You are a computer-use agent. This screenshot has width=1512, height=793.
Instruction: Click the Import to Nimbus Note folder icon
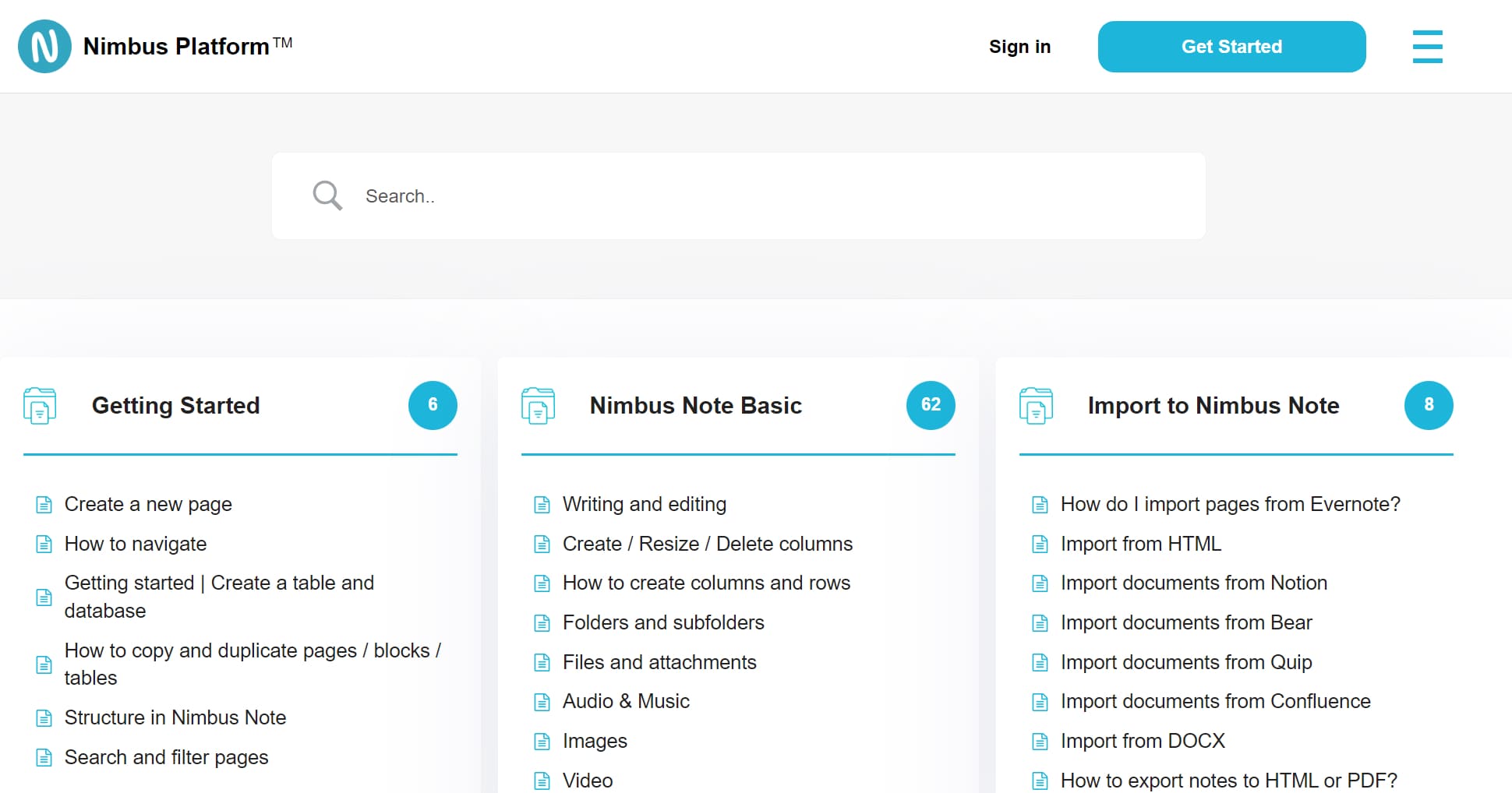[1036, 405]
